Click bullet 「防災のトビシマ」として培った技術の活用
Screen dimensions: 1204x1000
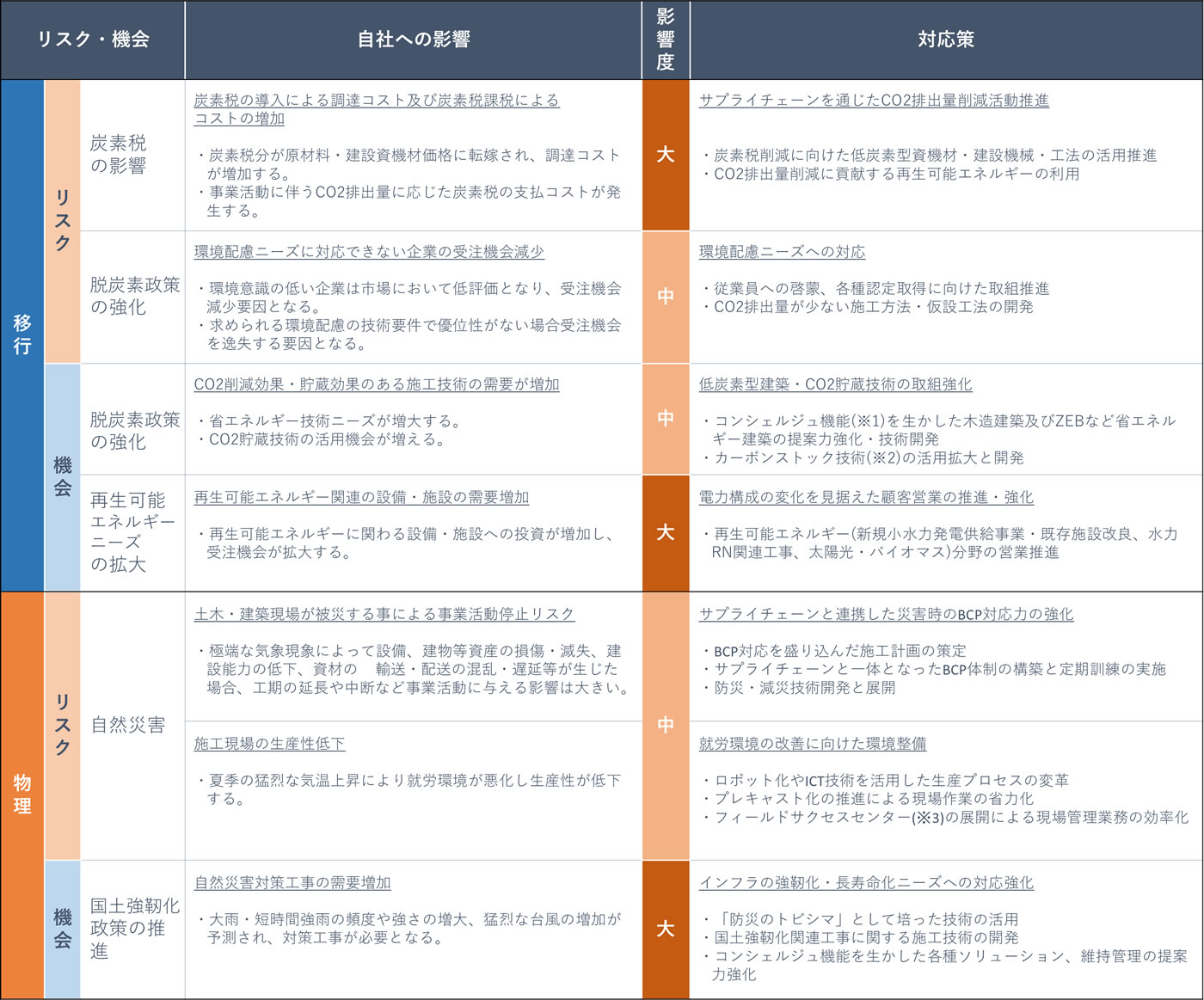(x=859, y=920)
